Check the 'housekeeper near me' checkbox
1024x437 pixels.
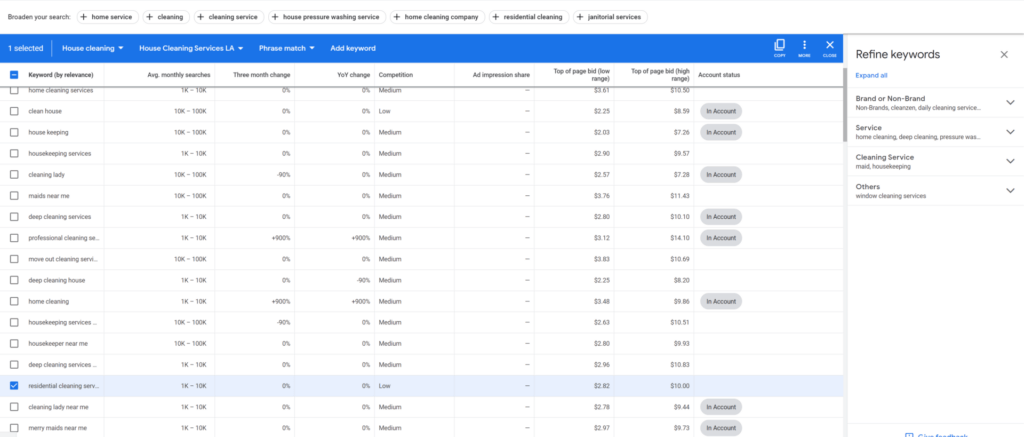coord(14,344)
